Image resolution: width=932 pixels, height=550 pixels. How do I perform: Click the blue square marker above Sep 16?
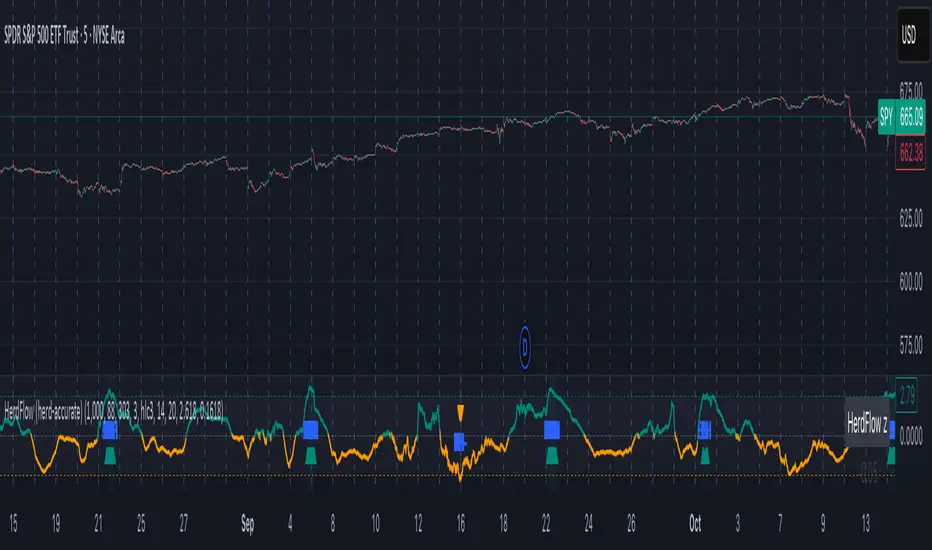(x=460, y=442)
